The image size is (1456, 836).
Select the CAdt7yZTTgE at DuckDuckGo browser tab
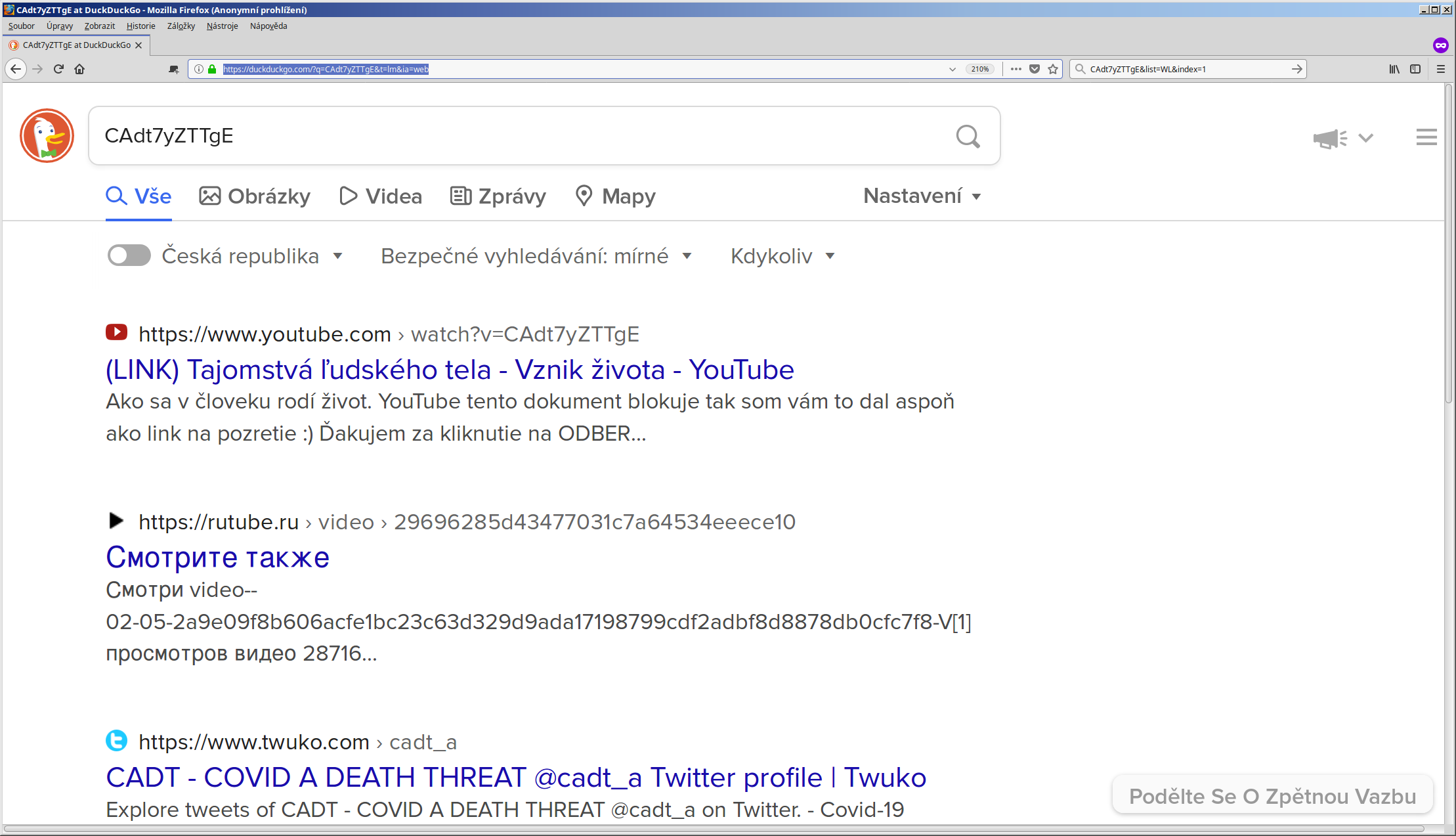pos(77,45)
